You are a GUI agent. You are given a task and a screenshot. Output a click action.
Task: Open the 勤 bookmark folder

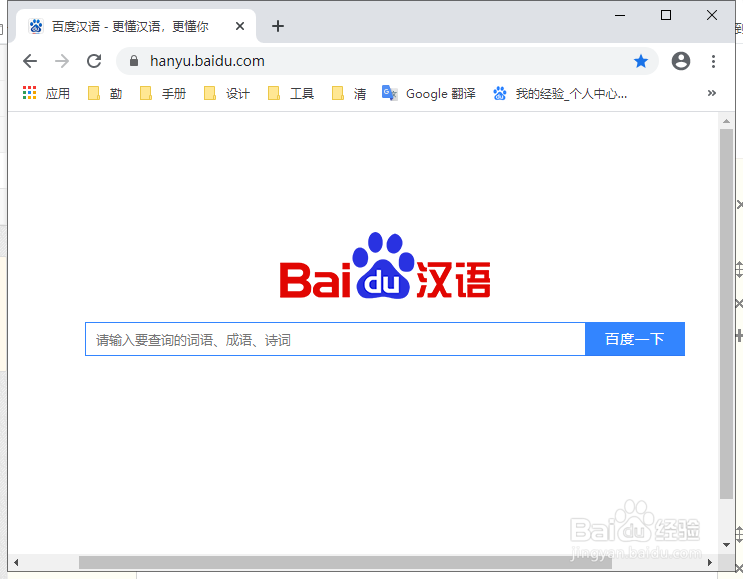click(105, 93)
